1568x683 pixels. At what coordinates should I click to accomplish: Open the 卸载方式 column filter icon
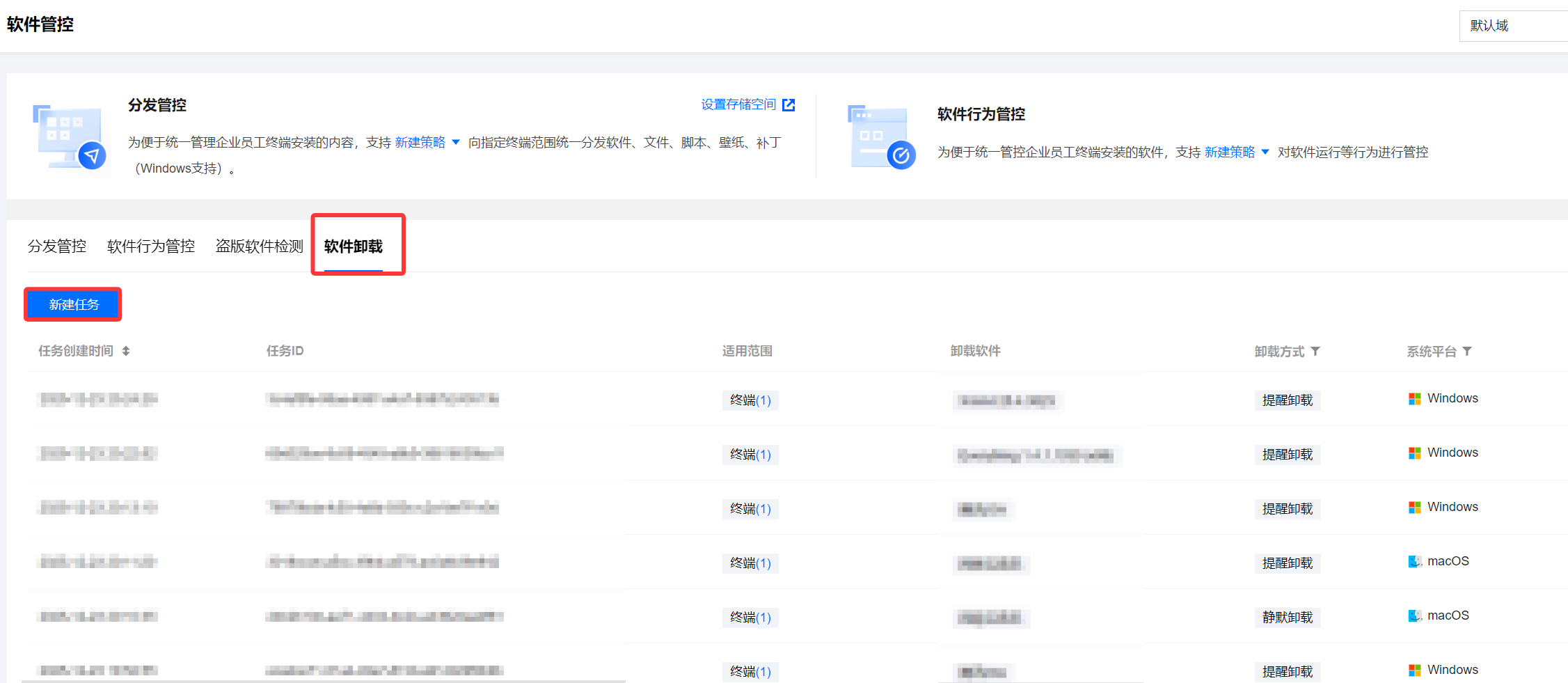coord(1315,352)
